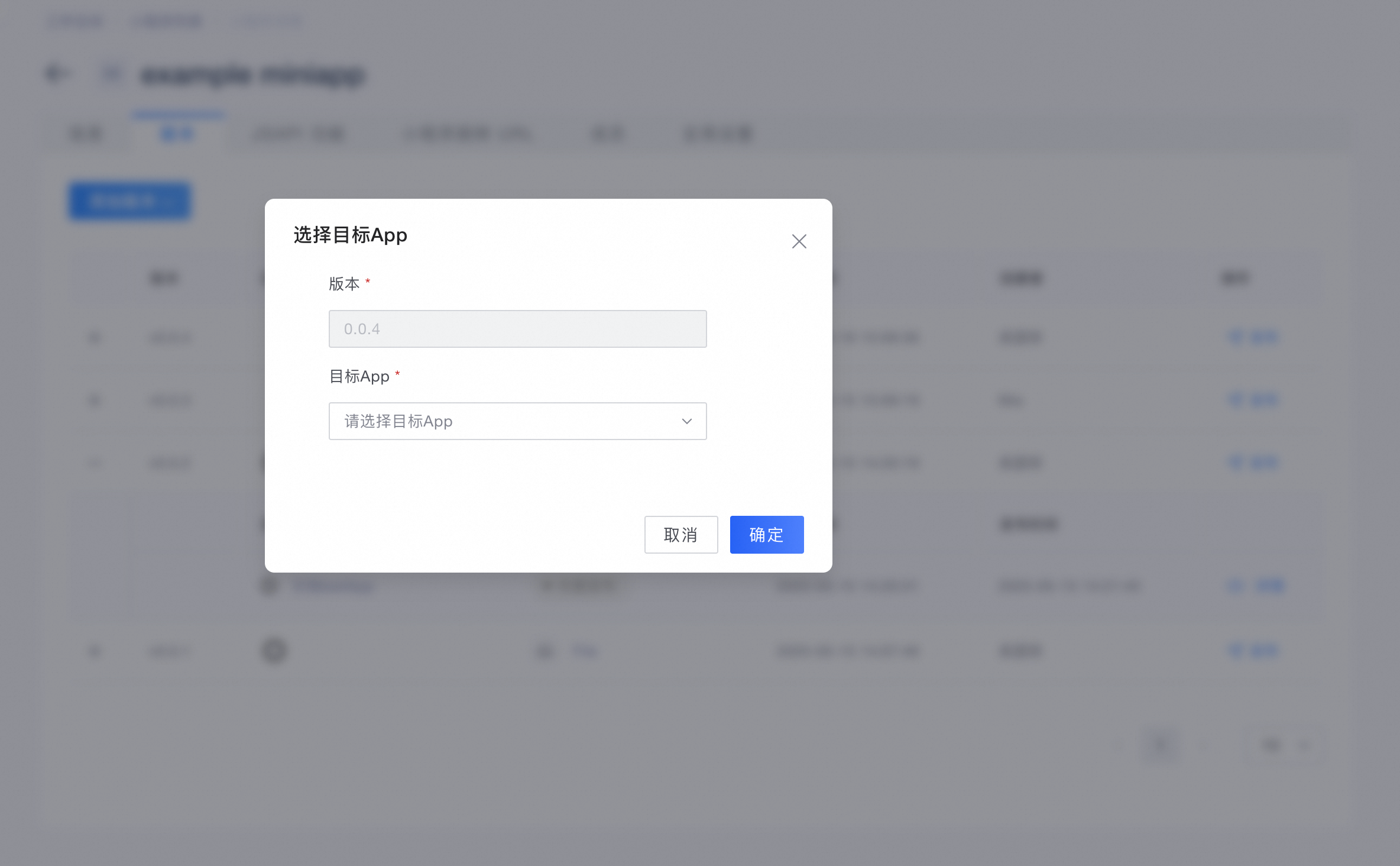Select the blue-highlighted active tab behind the dialog

(177, 134)
